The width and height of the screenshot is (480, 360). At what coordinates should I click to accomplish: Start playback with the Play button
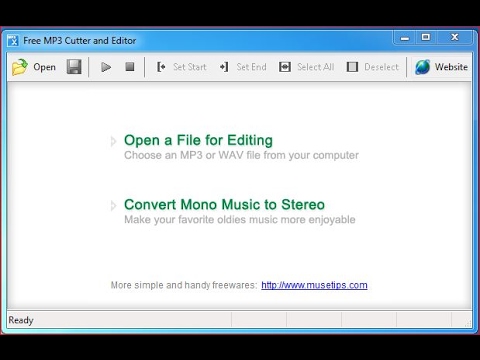pos(106,67)
